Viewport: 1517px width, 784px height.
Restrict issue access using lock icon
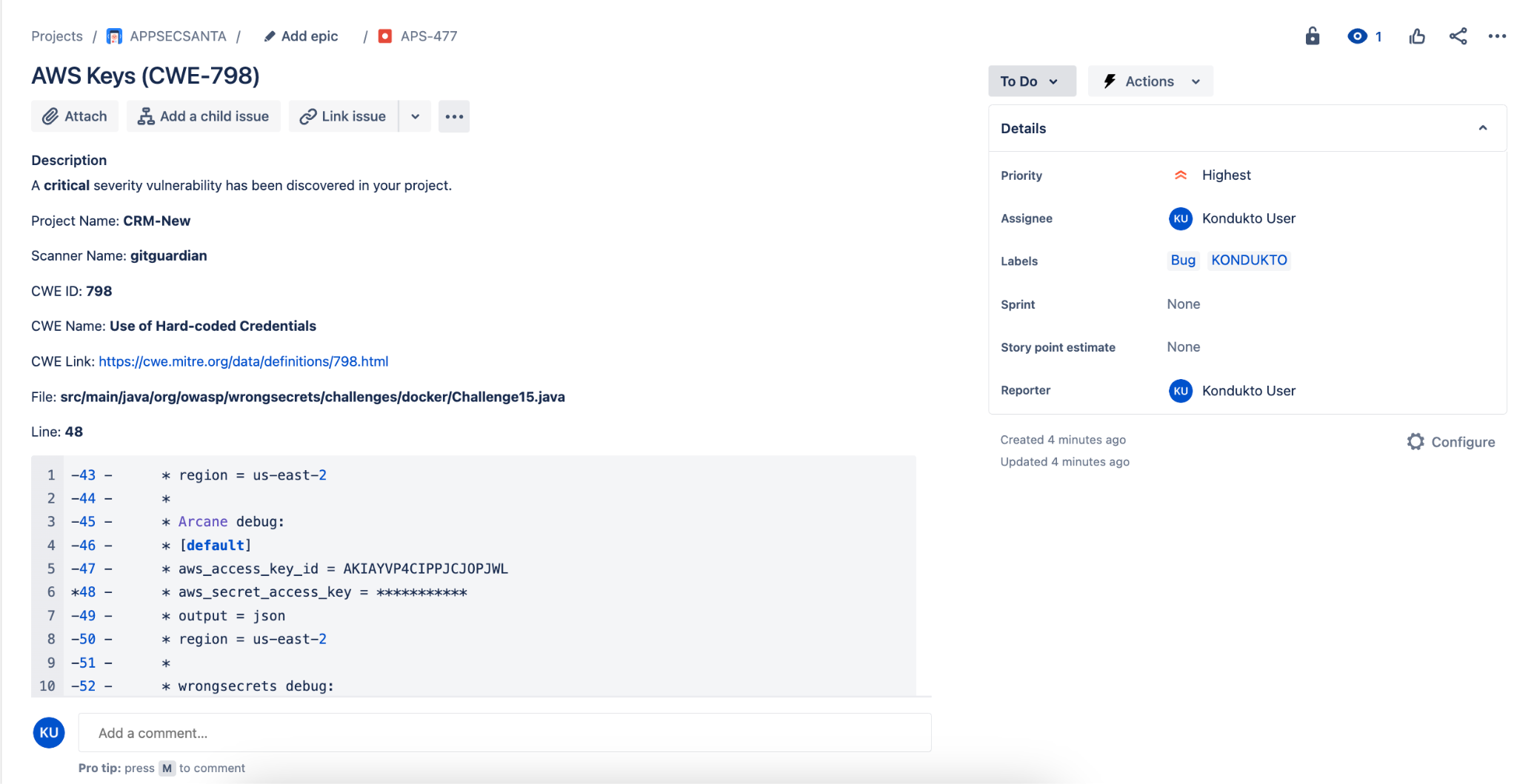[x=1312, y=36]
